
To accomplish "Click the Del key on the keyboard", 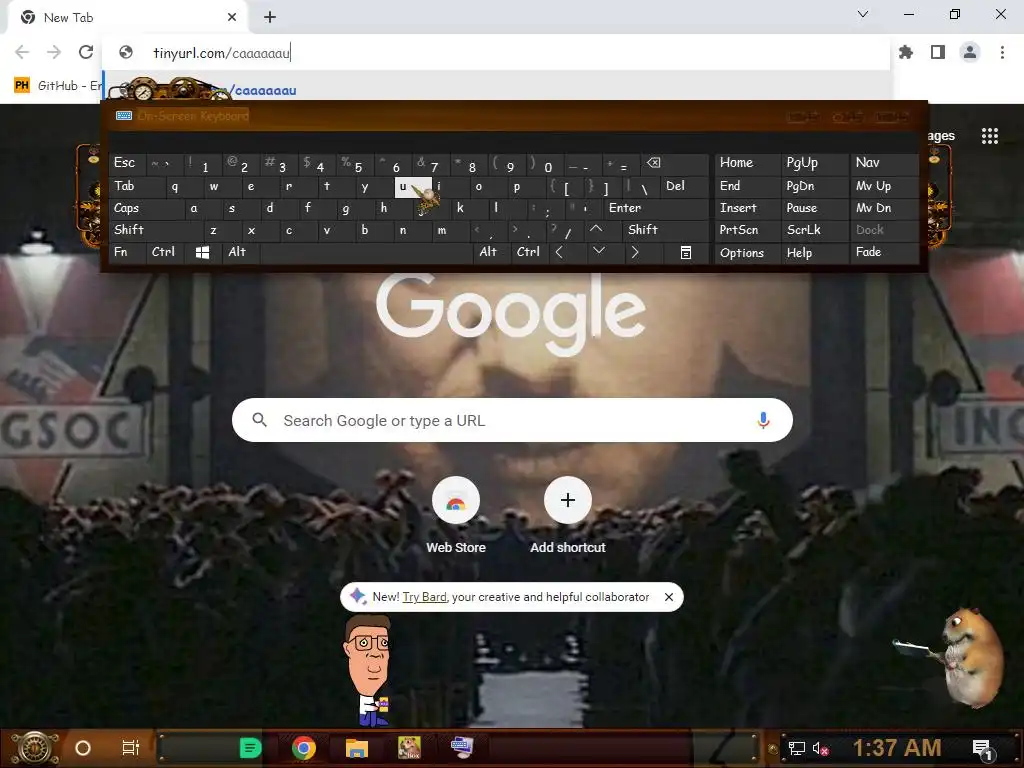I will coord(684,186).
